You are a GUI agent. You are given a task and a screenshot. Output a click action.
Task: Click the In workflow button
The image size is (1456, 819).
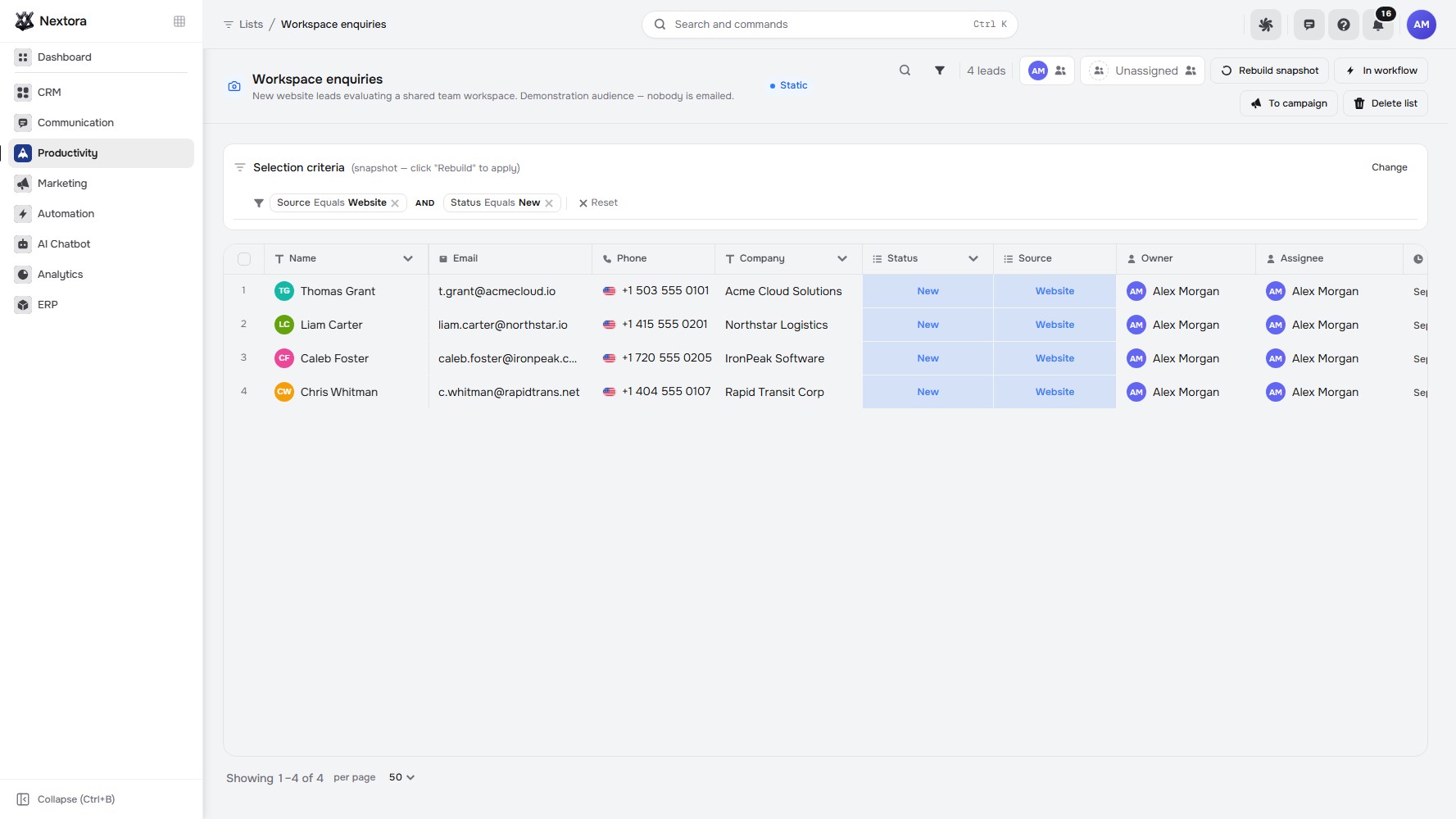(1381, 71)
